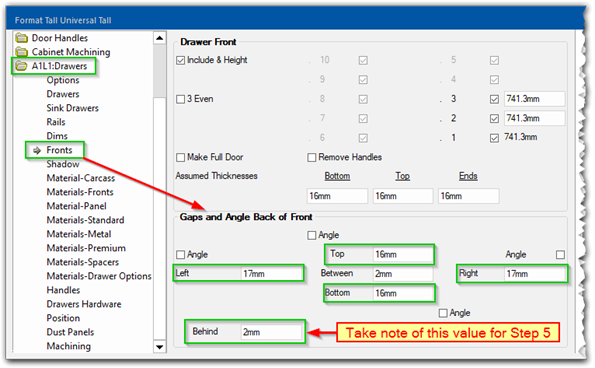
Task: Open the Position page
Action: [63, 318]
